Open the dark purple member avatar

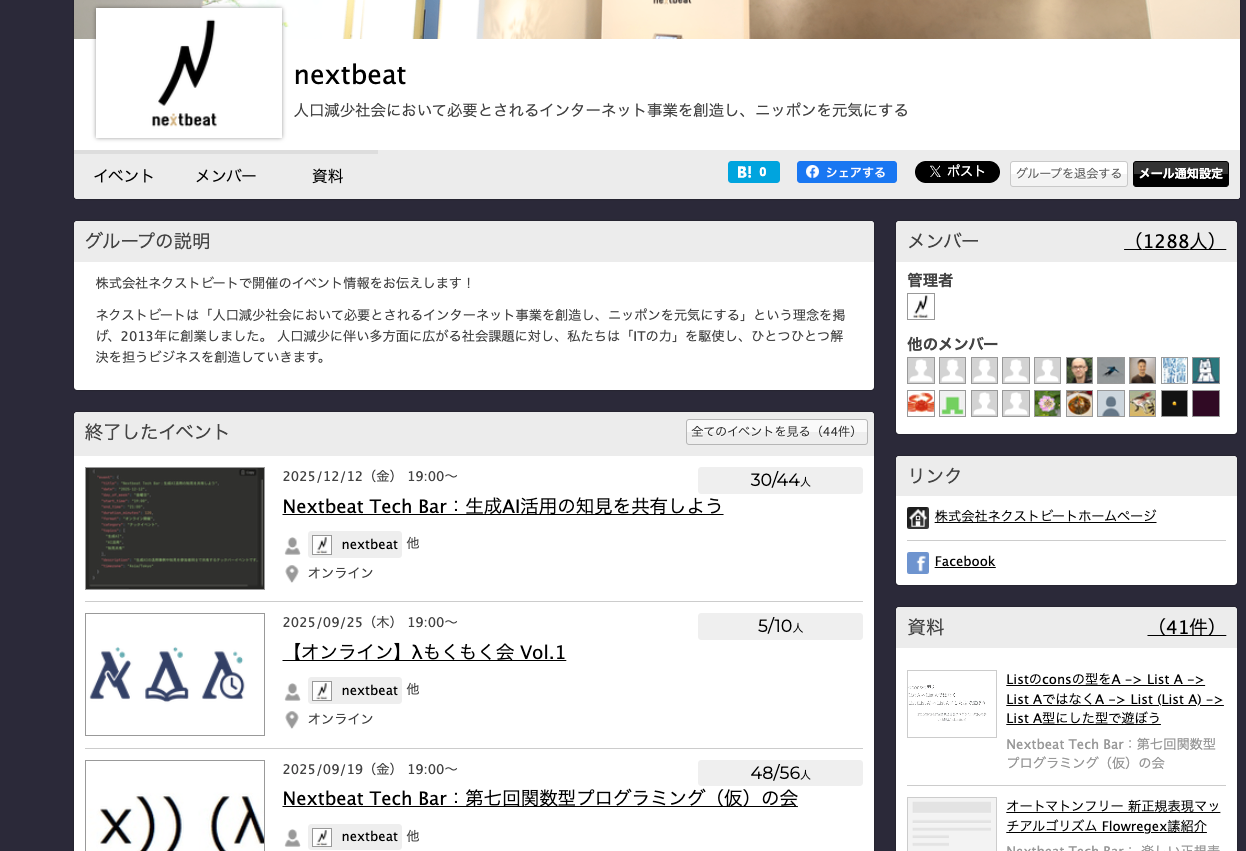tap(1206, 403)
